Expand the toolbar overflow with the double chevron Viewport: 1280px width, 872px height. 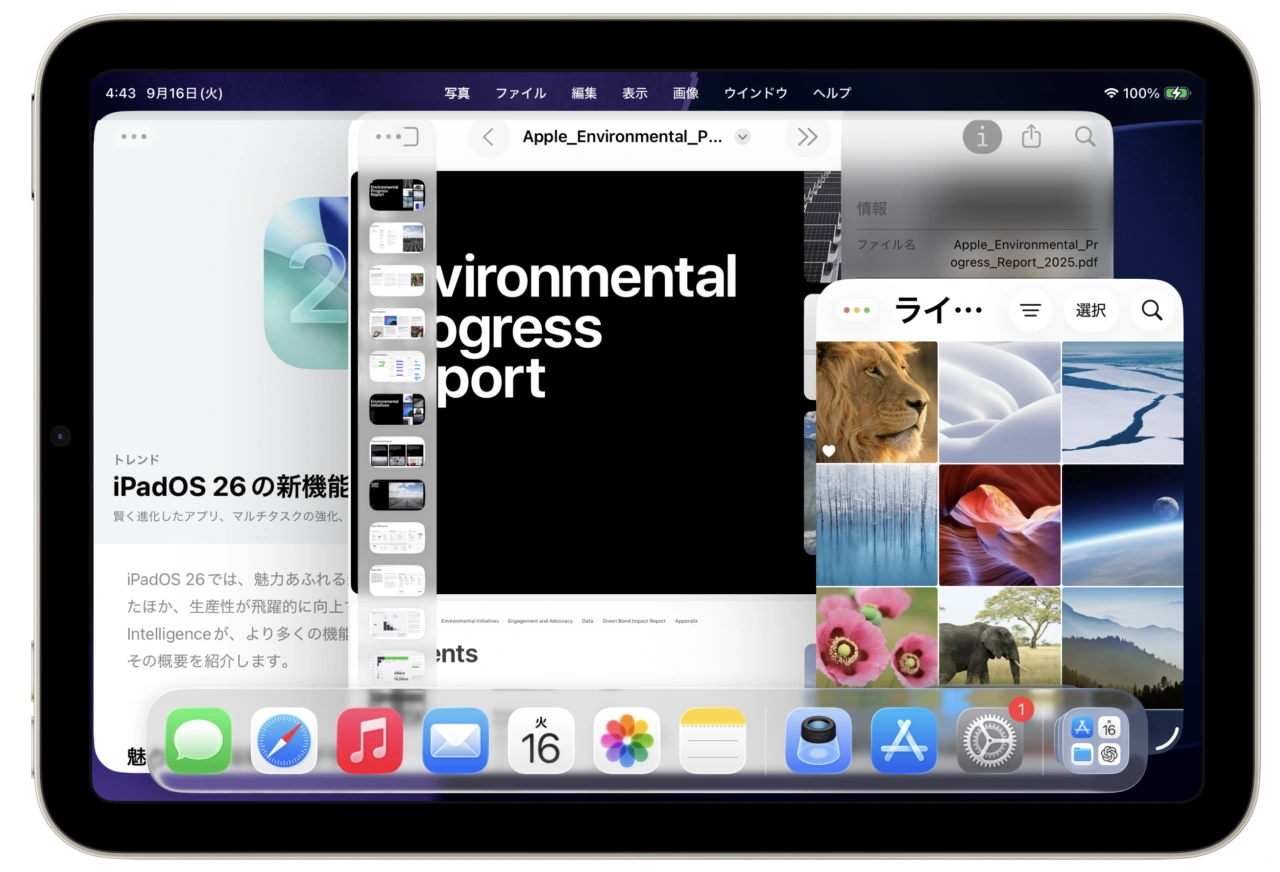click(807, 137)
